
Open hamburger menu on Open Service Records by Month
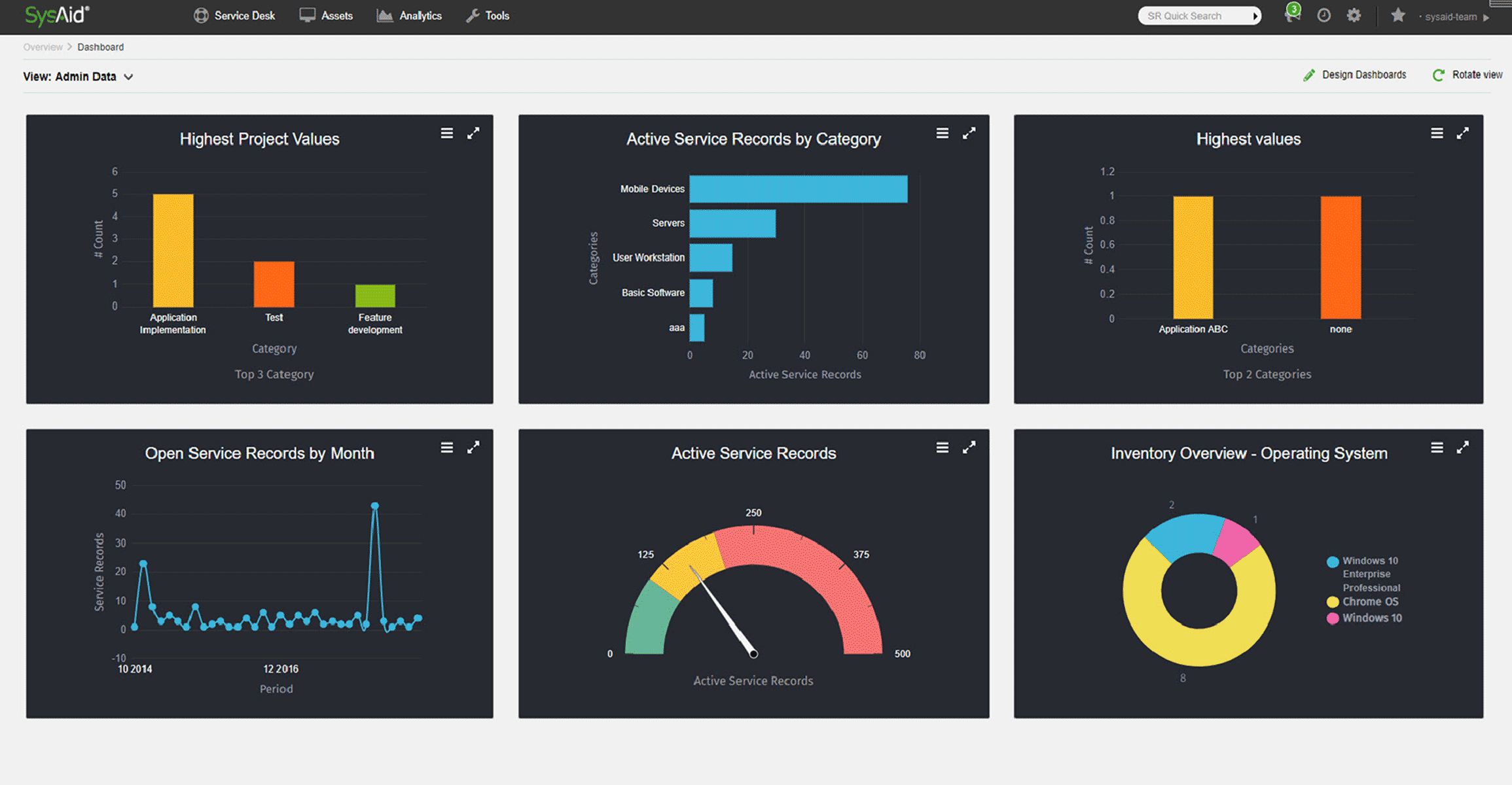446,448
